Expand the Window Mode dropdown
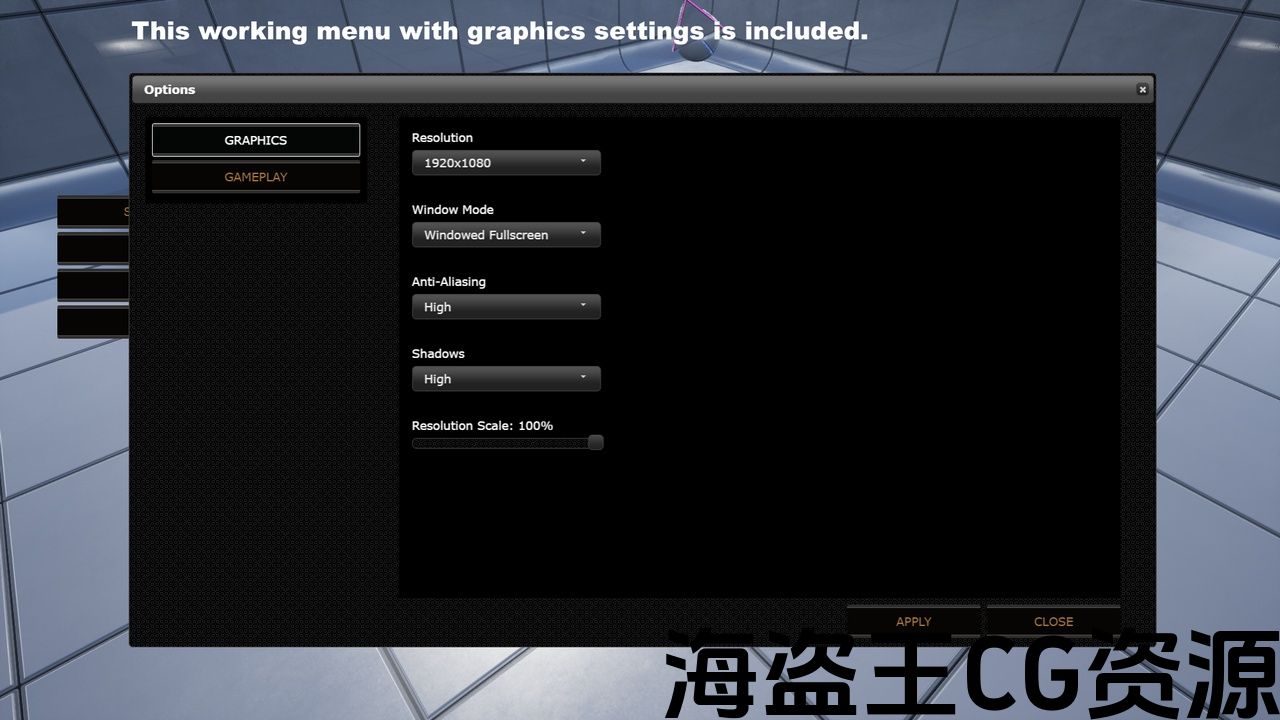This screenshot has width=1280, height=720. [x=506, y=235]
